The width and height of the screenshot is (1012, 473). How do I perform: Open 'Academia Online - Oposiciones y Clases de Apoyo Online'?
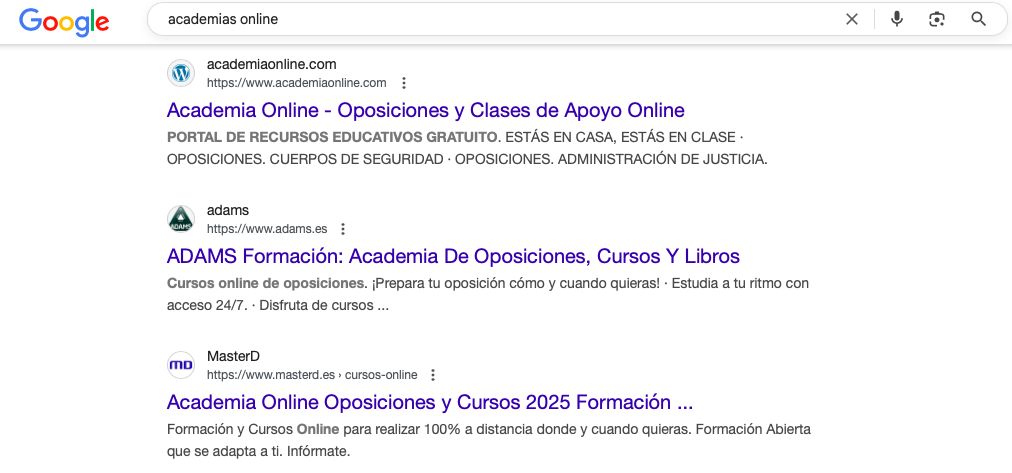425,110
